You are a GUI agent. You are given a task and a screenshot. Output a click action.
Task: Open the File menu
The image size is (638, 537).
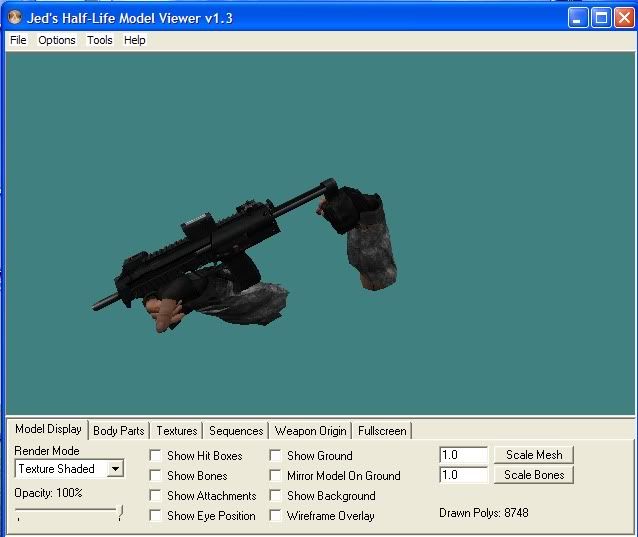(18, 40)
